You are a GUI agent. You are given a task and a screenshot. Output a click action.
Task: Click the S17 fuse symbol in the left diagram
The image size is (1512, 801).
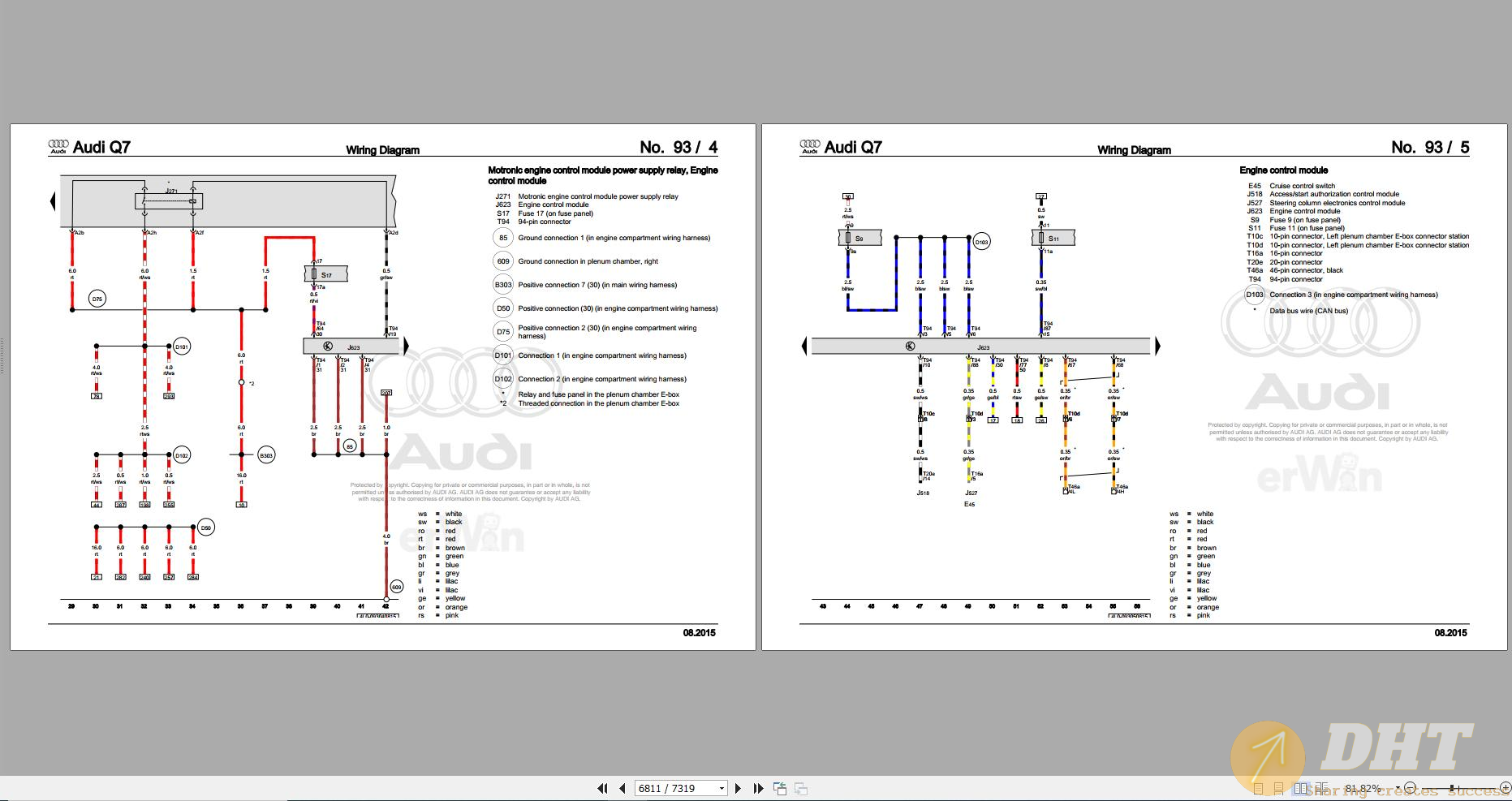pyautogui.click(x=325, y=274)
